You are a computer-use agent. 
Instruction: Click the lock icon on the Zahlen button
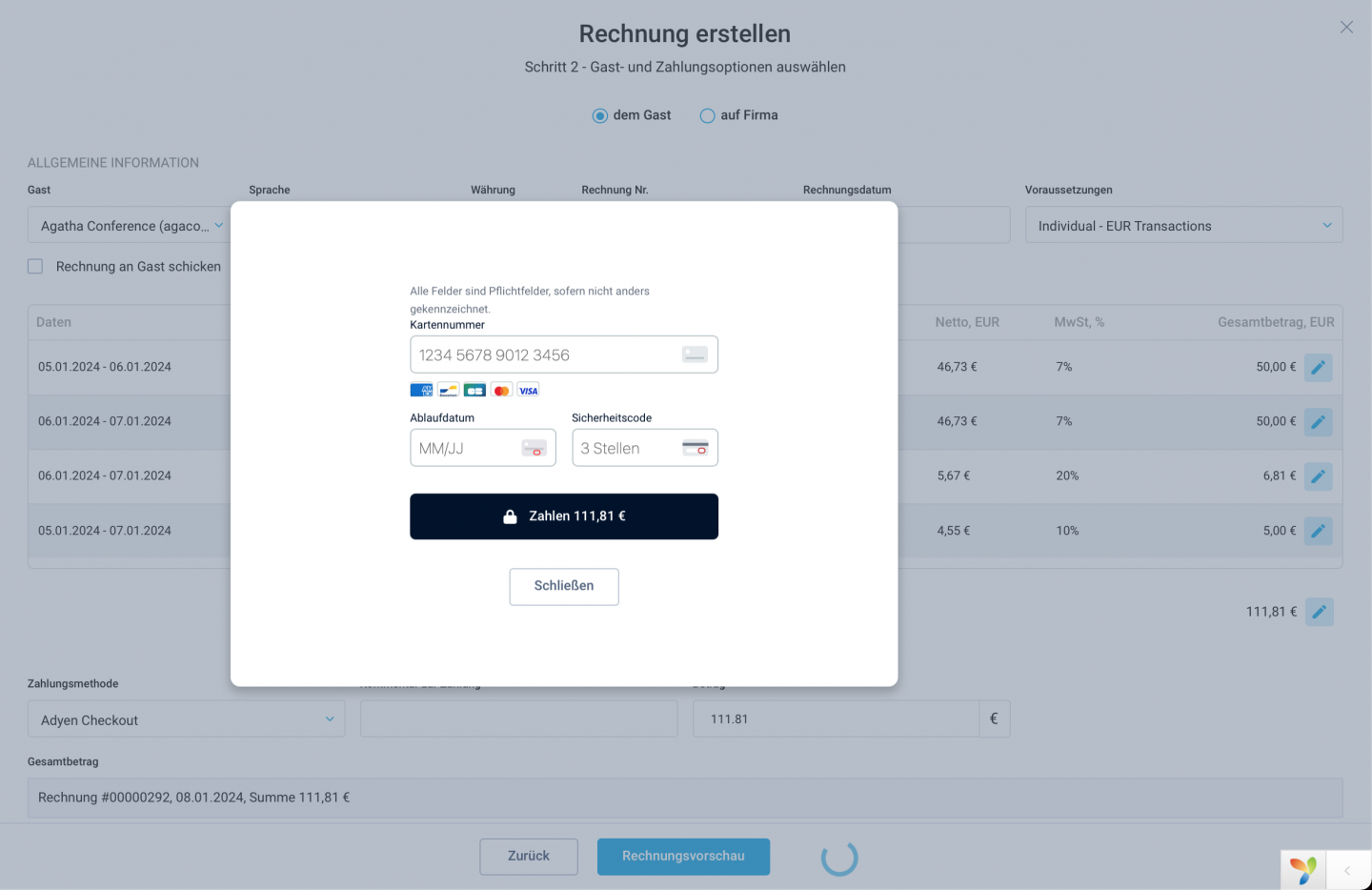(510, 516)
